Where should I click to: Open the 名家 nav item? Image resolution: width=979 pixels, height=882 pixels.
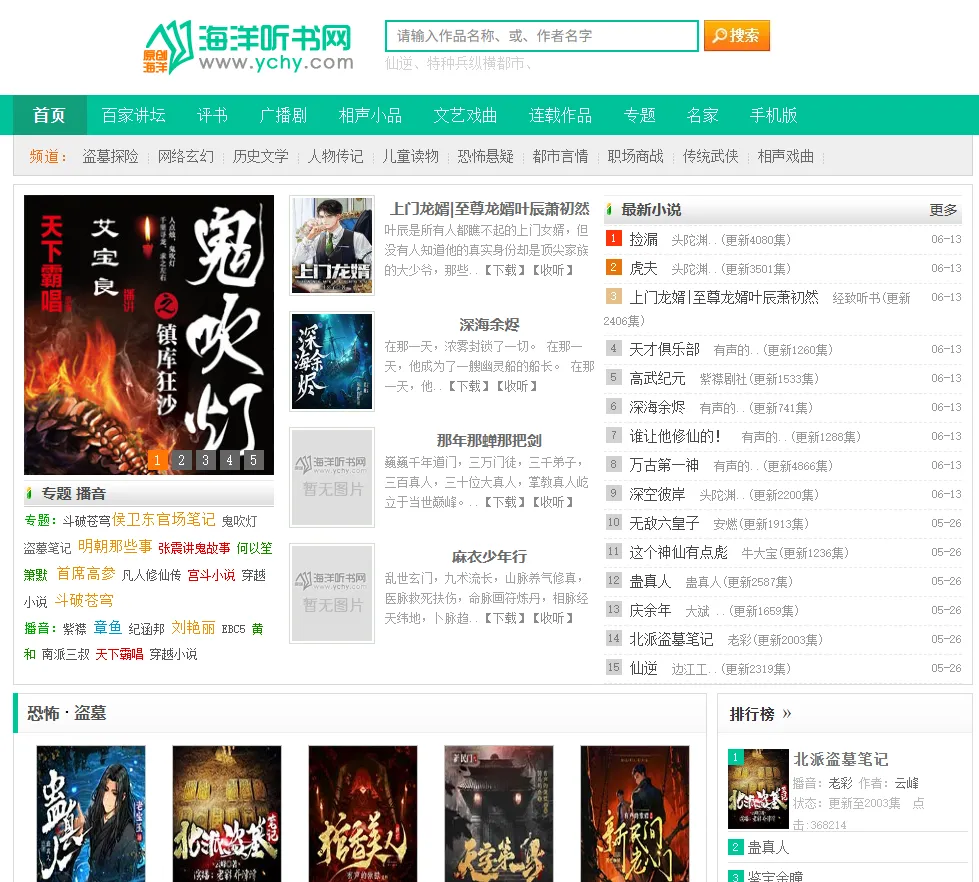[702, 115]
